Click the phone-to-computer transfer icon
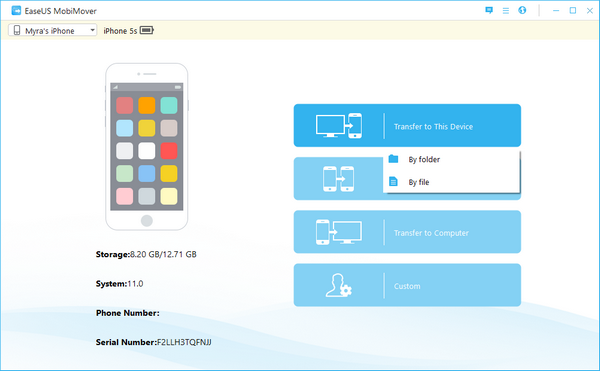The height and width of the screenshot is (371, 600). [x=339, y=232]
